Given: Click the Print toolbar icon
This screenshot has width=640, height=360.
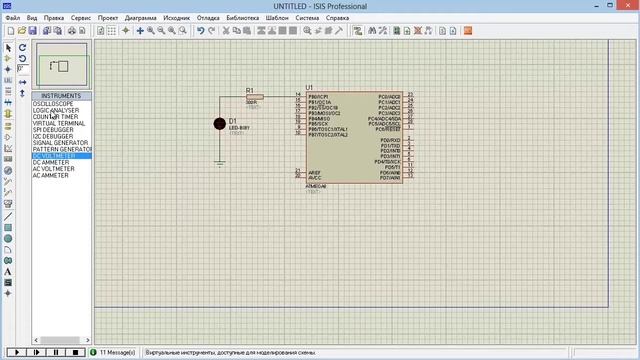Looking at the screenshot, I should point(72,31).
